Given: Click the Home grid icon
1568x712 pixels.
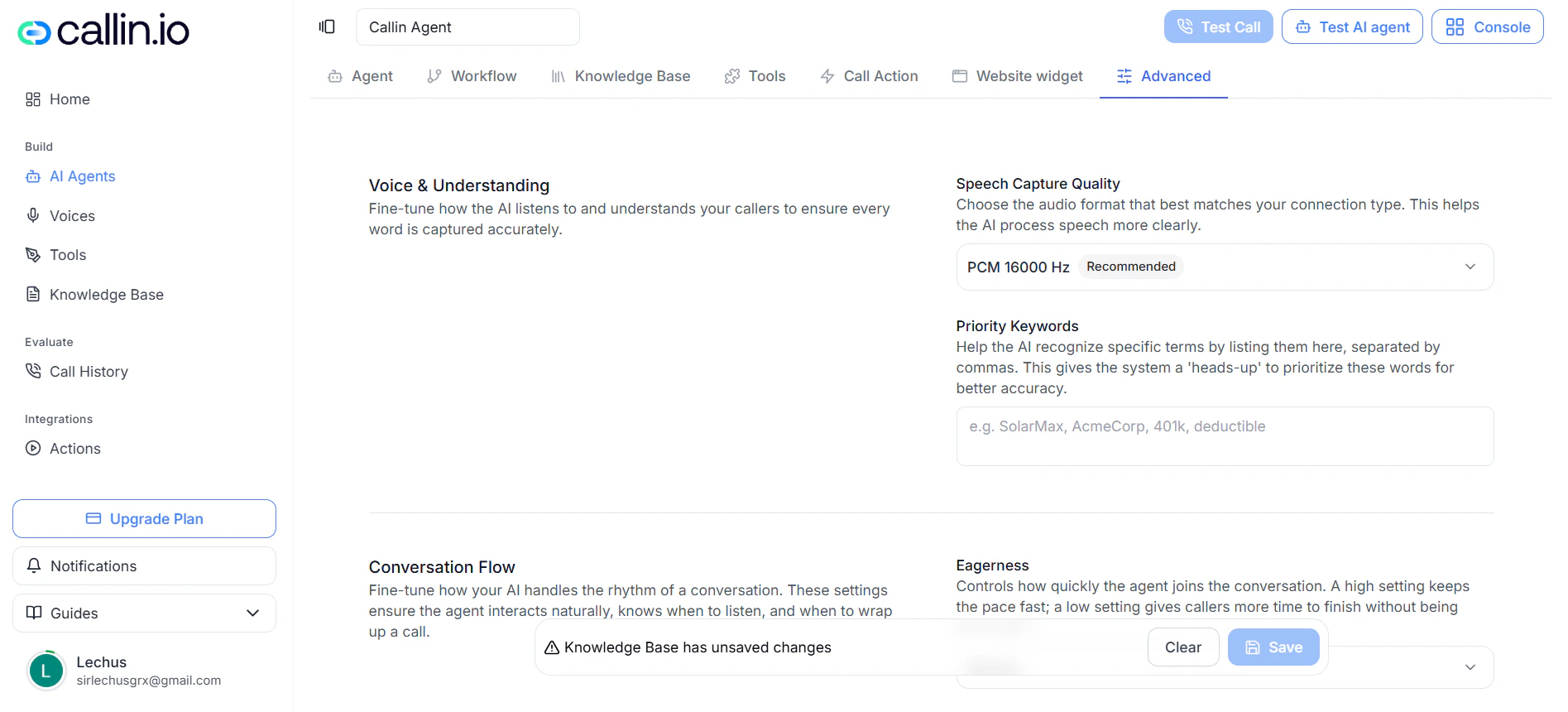Looking at the screenshot, I should point(33,99).
